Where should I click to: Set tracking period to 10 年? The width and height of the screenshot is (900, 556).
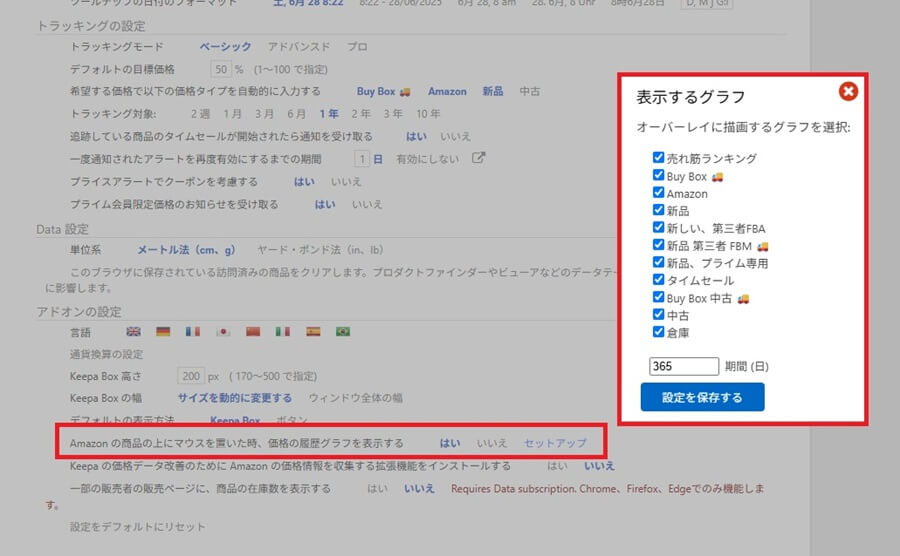[x=428, y=114]
